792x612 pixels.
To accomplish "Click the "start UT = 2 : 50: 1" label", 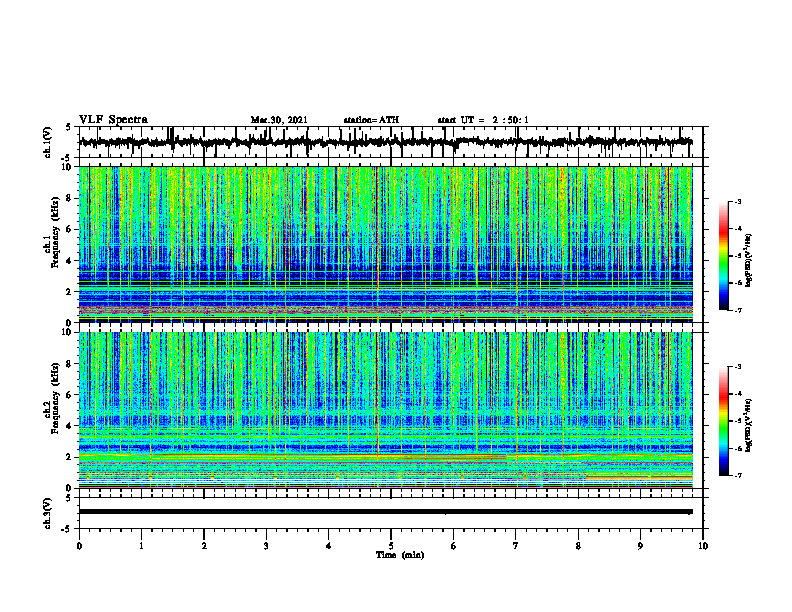I will click(x=483, y=120).
